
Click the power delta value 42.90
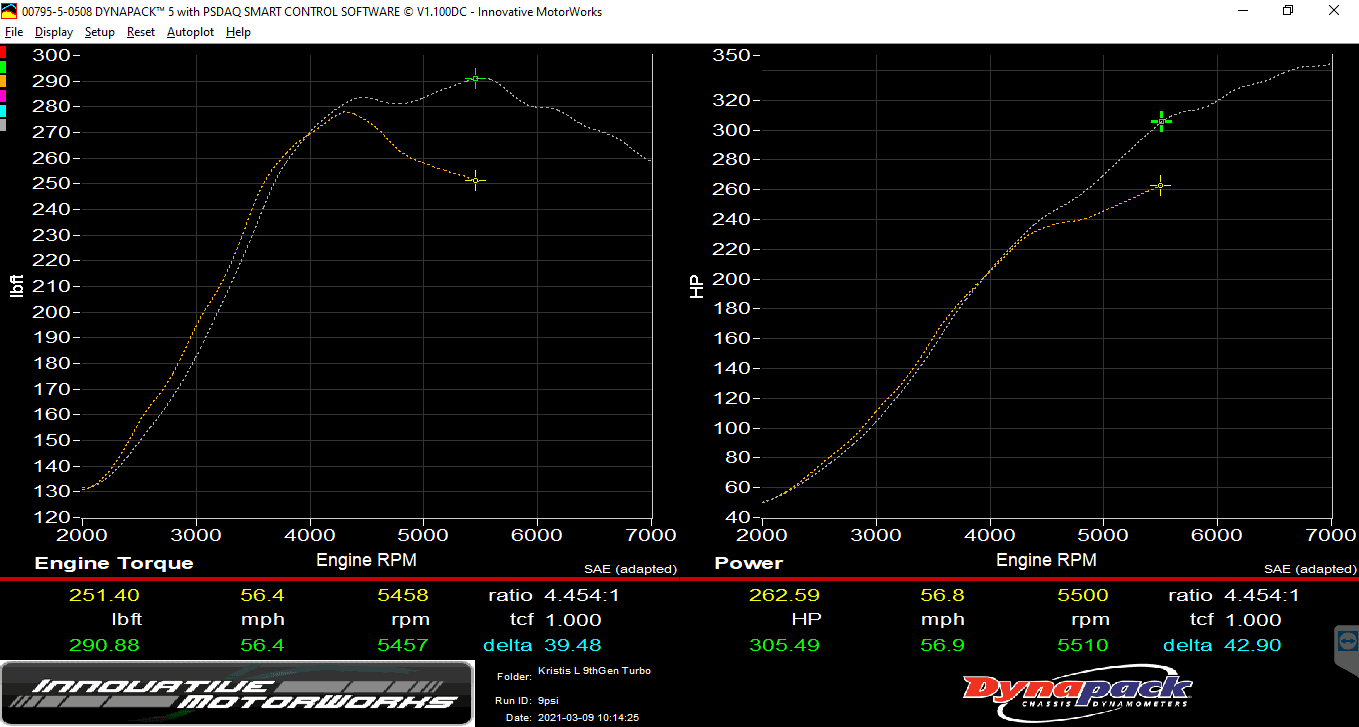pos(1253,645)
